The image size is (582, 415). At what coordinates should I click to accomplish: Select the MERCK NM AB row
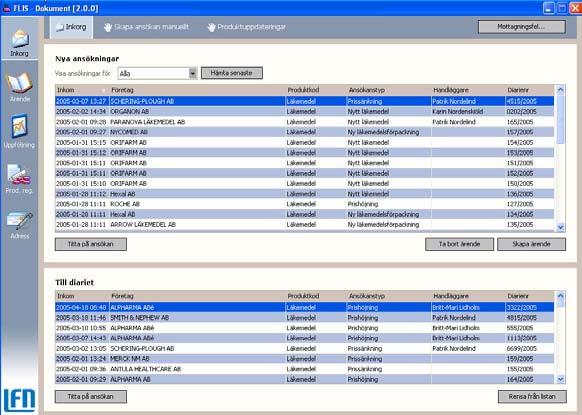(304, 359)
